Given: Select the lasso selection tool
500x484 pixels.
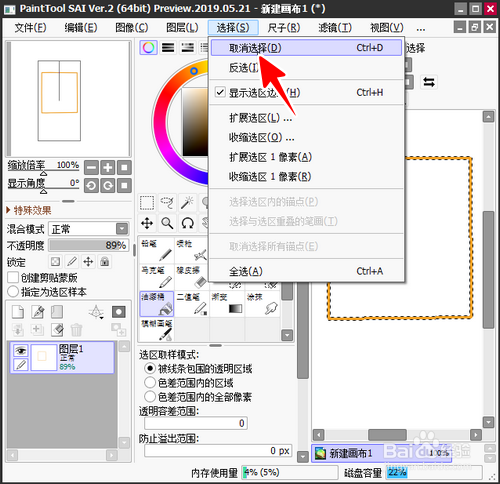Looking at the screenshot, I should pos(167,202).
